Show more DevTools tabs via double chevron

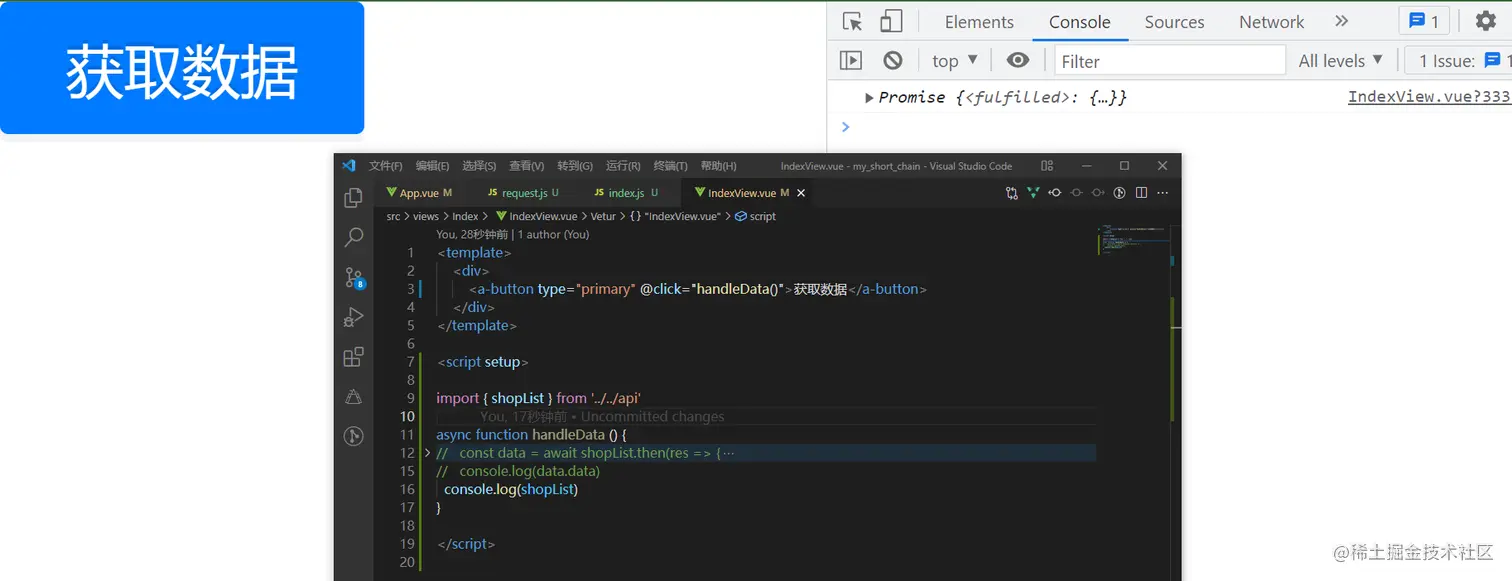[1342, 21]
